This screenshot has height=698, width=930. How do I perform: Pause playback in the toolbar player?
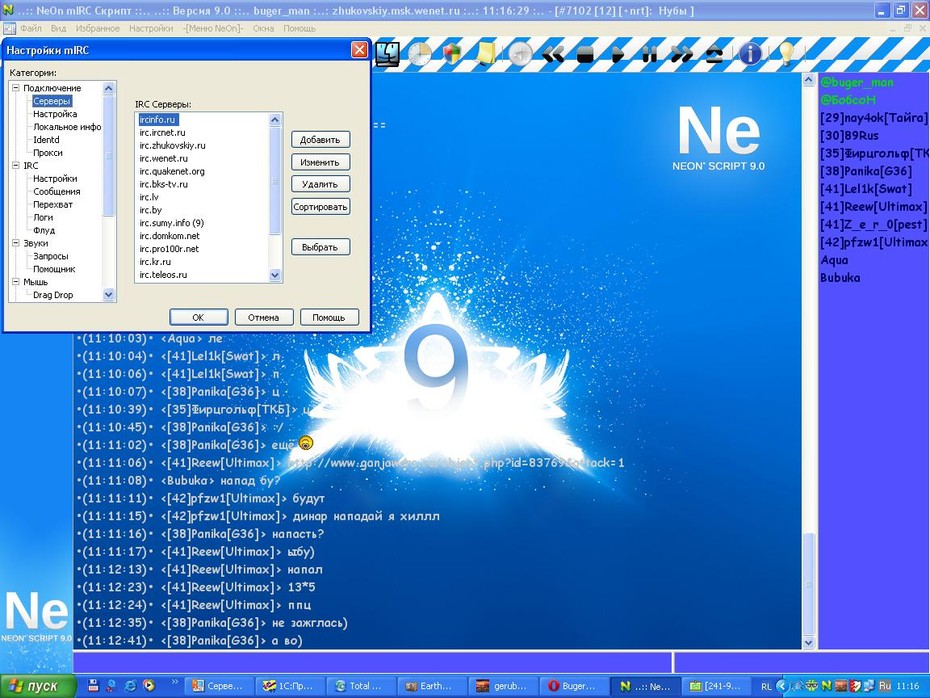click(650, 55)
